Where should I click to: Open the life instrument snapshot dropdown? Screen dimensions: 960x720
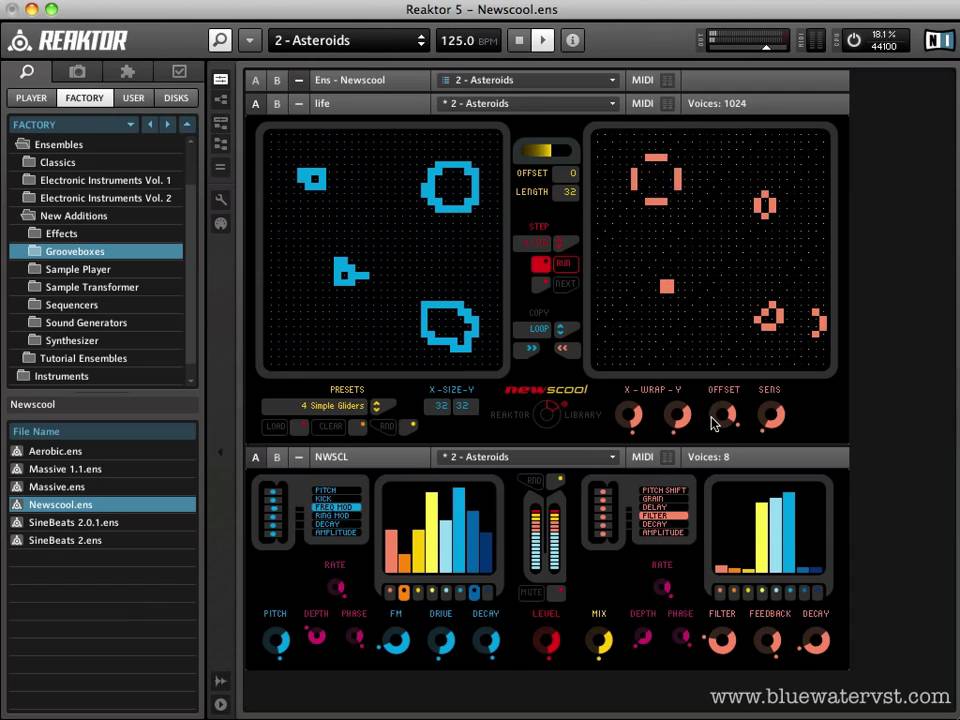(x=530, y=103)
